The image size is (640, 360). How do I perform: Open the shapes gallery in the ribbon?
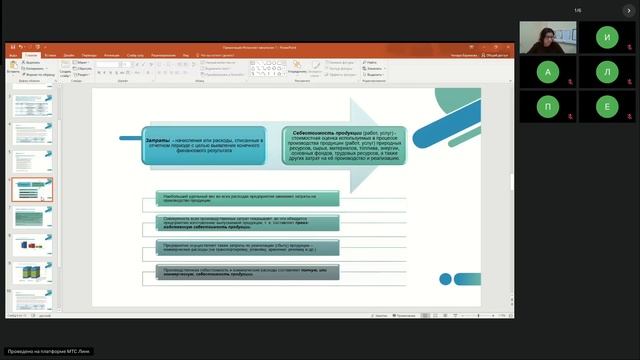[268, 69]
